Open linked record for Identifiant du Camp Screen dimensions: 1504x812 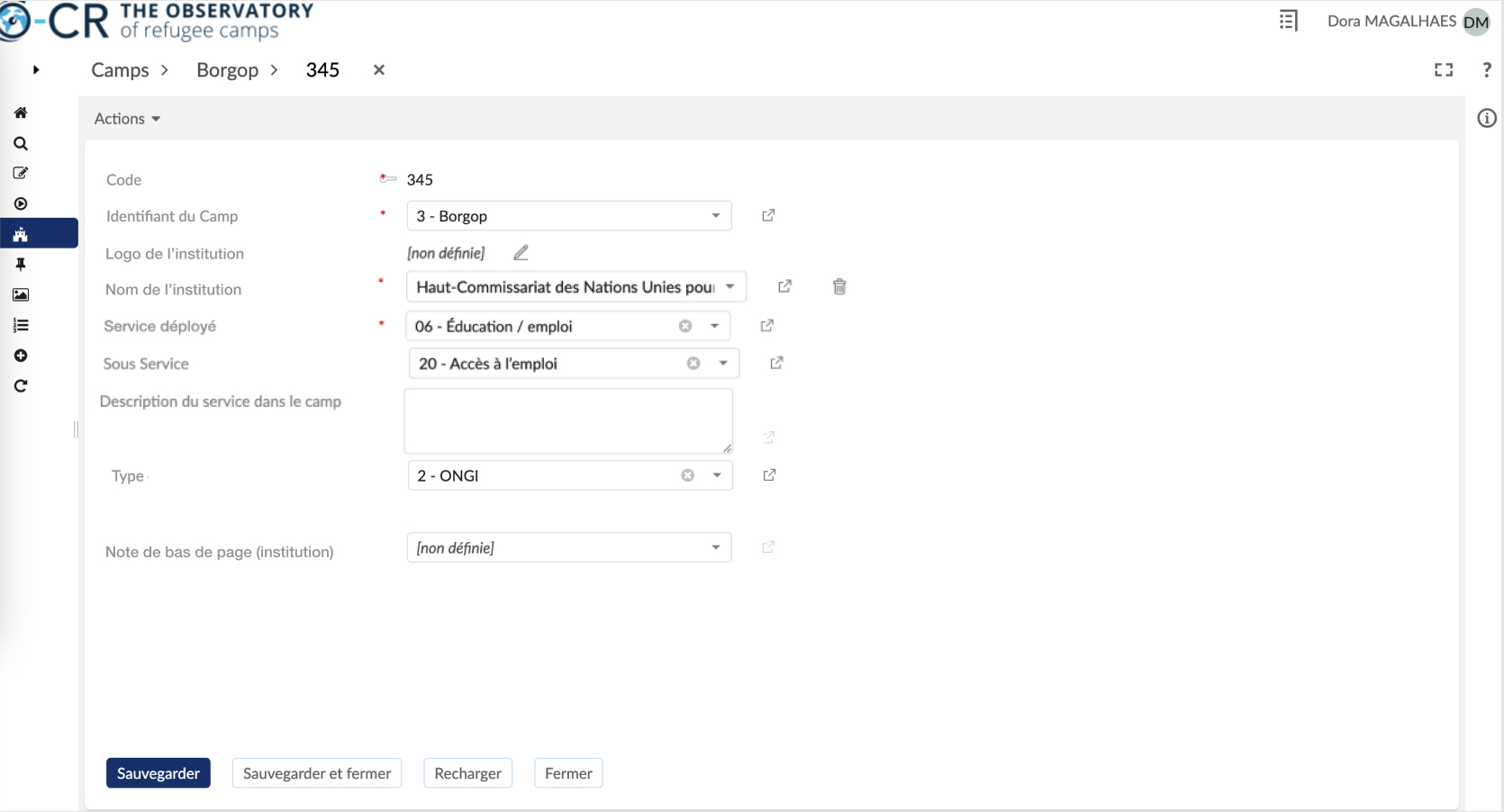click(768, 215)
